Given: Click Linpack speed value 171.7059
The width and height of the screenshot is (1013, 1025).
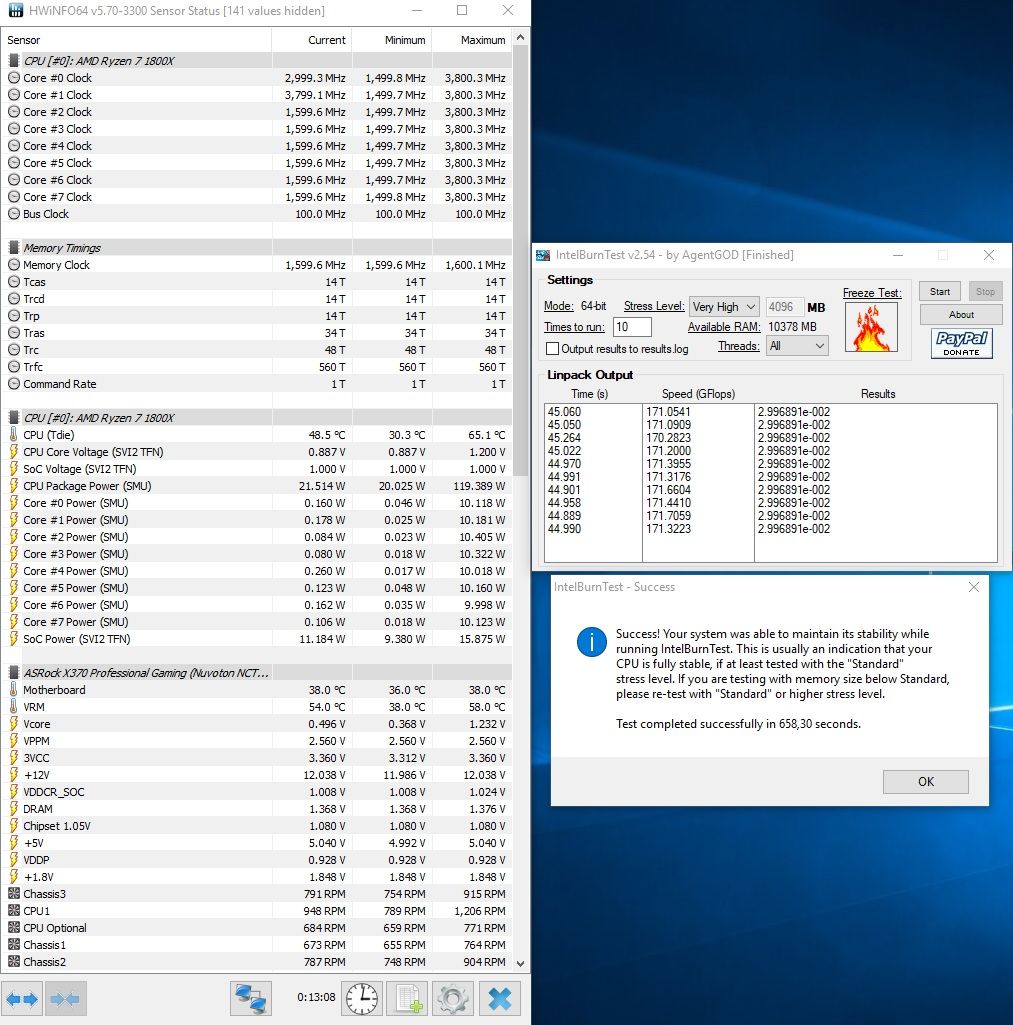Looking at the screenshot, I should click(x=668, y=516).
